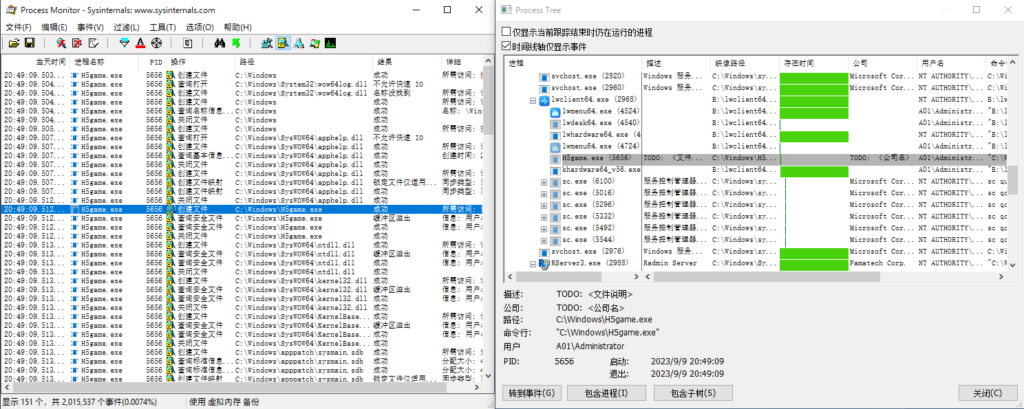Click the RServer3.exe process icon
Image resolution: width=1024 pixels, height=409 pixels.
coord(544,263)
